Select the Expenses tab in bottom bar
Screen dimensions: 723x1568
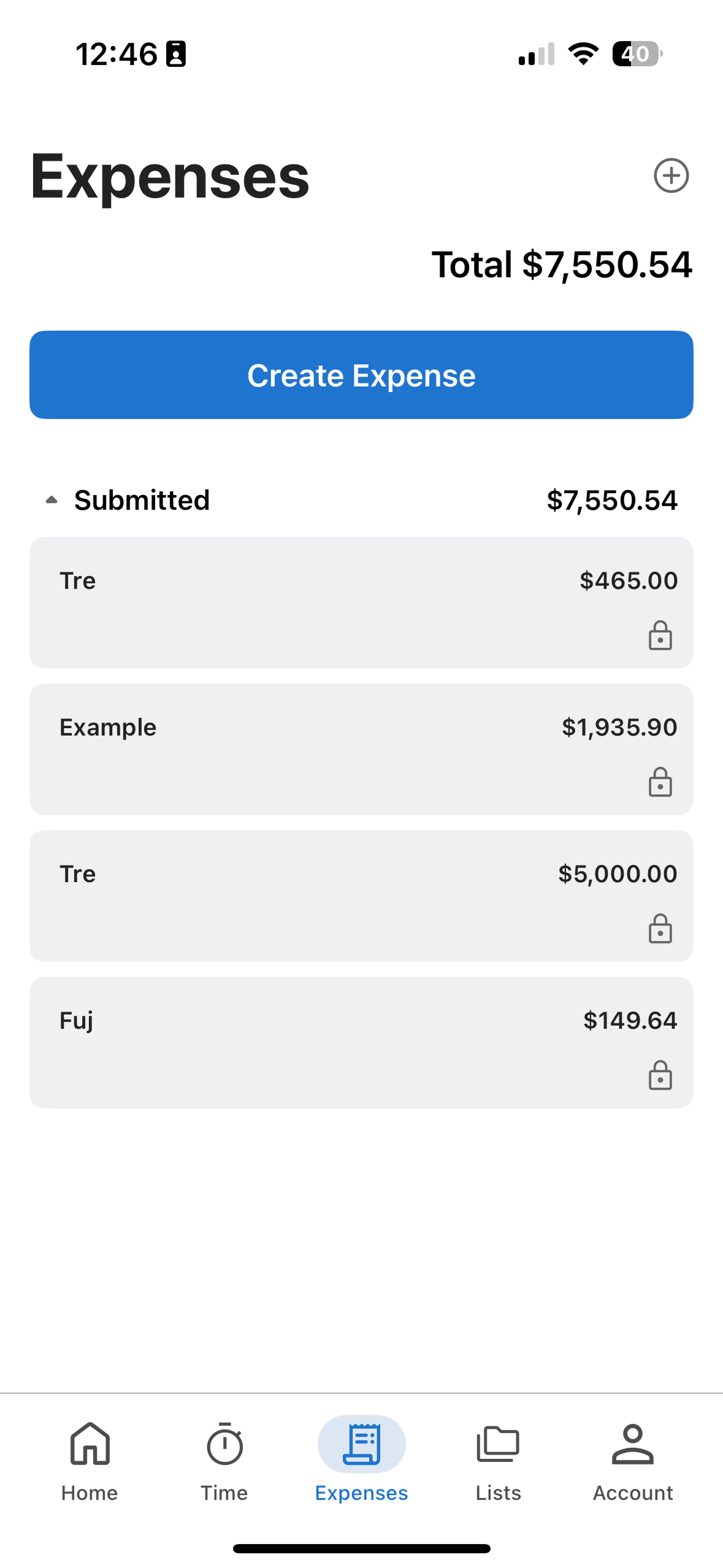click(x=361, y=1459)
